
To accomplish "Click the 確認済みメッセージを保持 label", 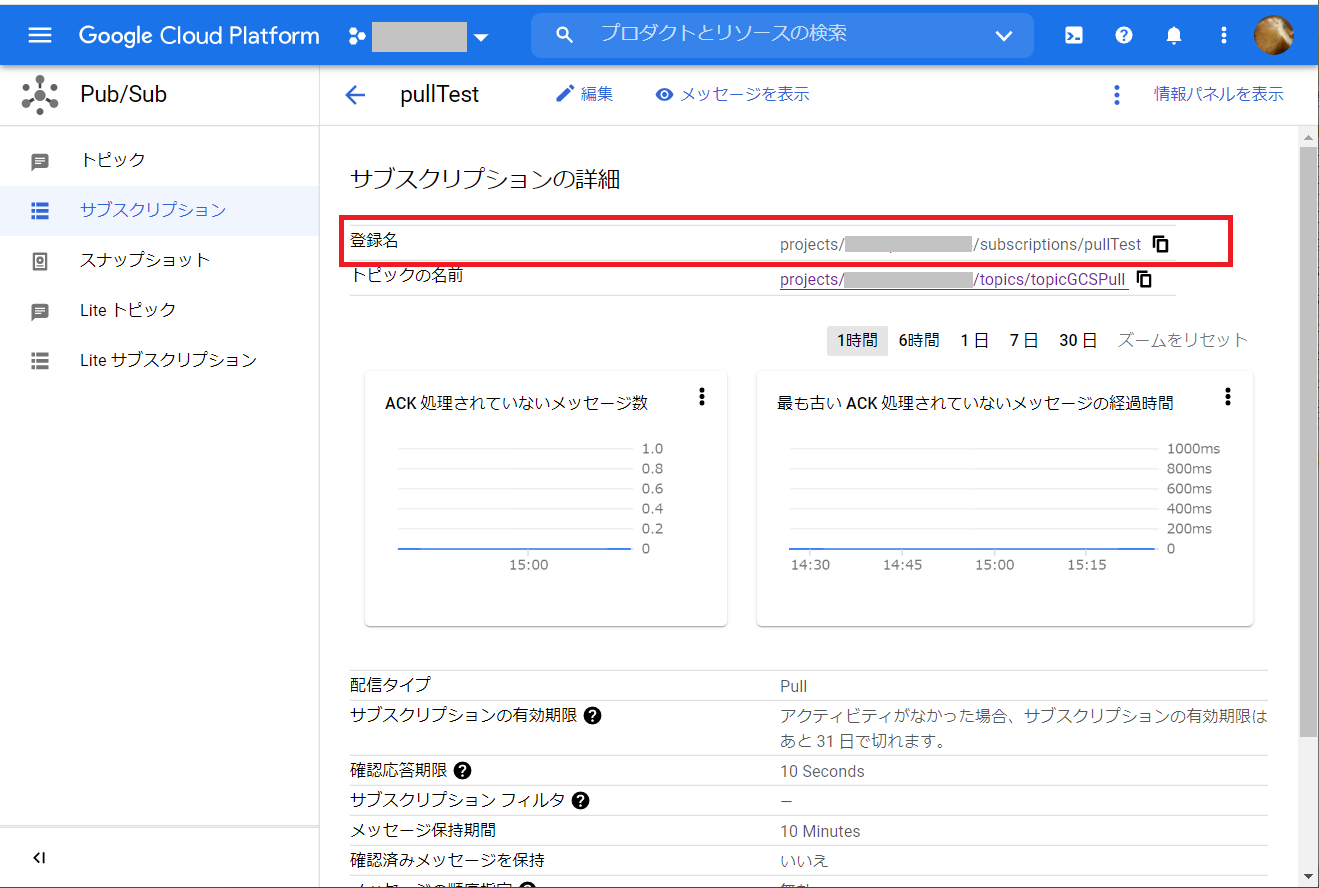I will tap(447, 860).
